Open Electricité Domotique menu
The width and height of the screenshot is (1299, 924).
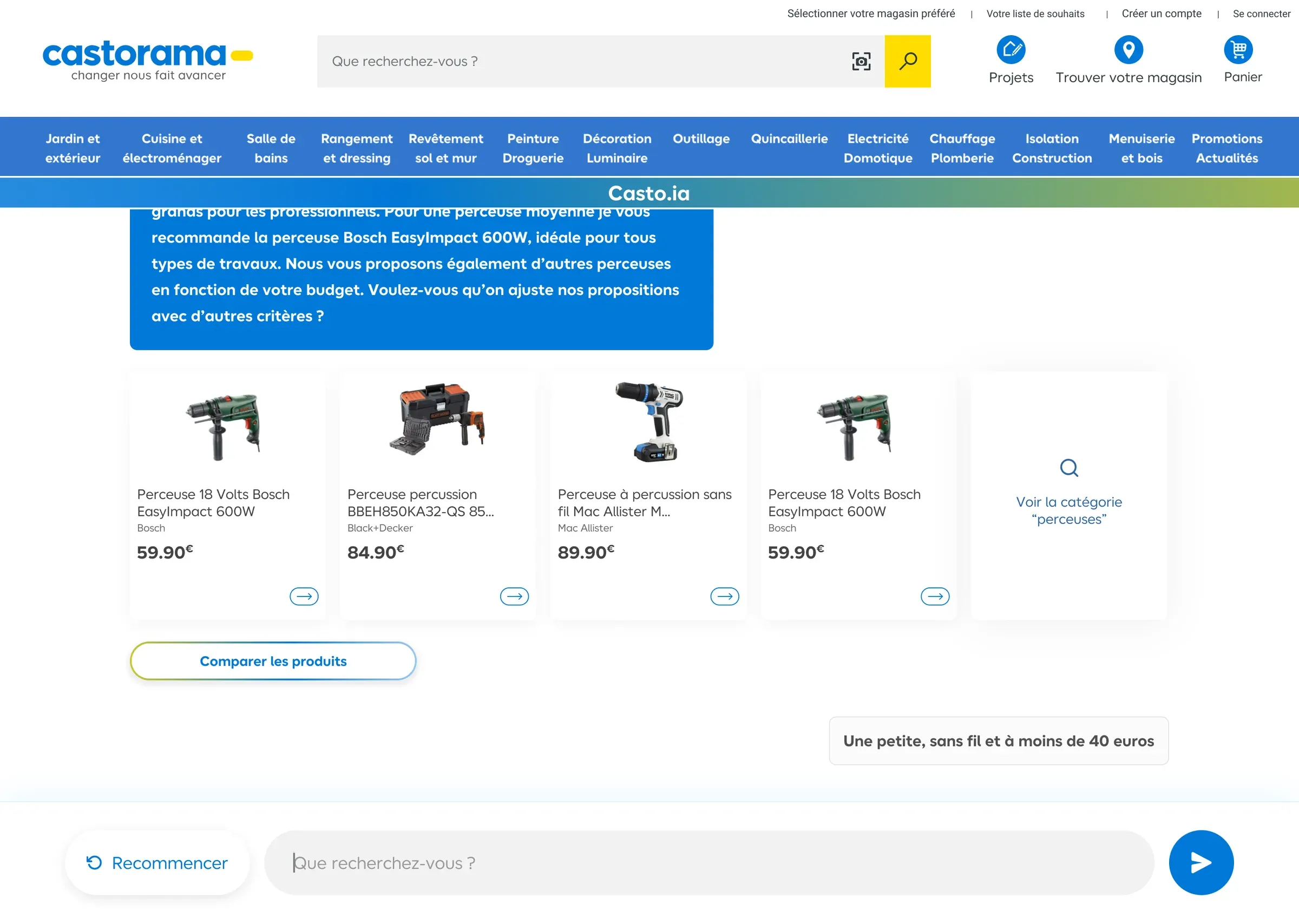[x=878, y=148]
